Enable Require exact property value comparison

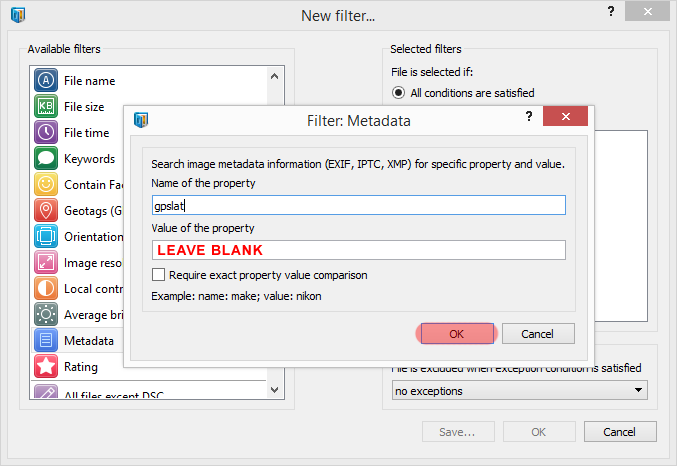pyautogui.click(x=158, y=275)
